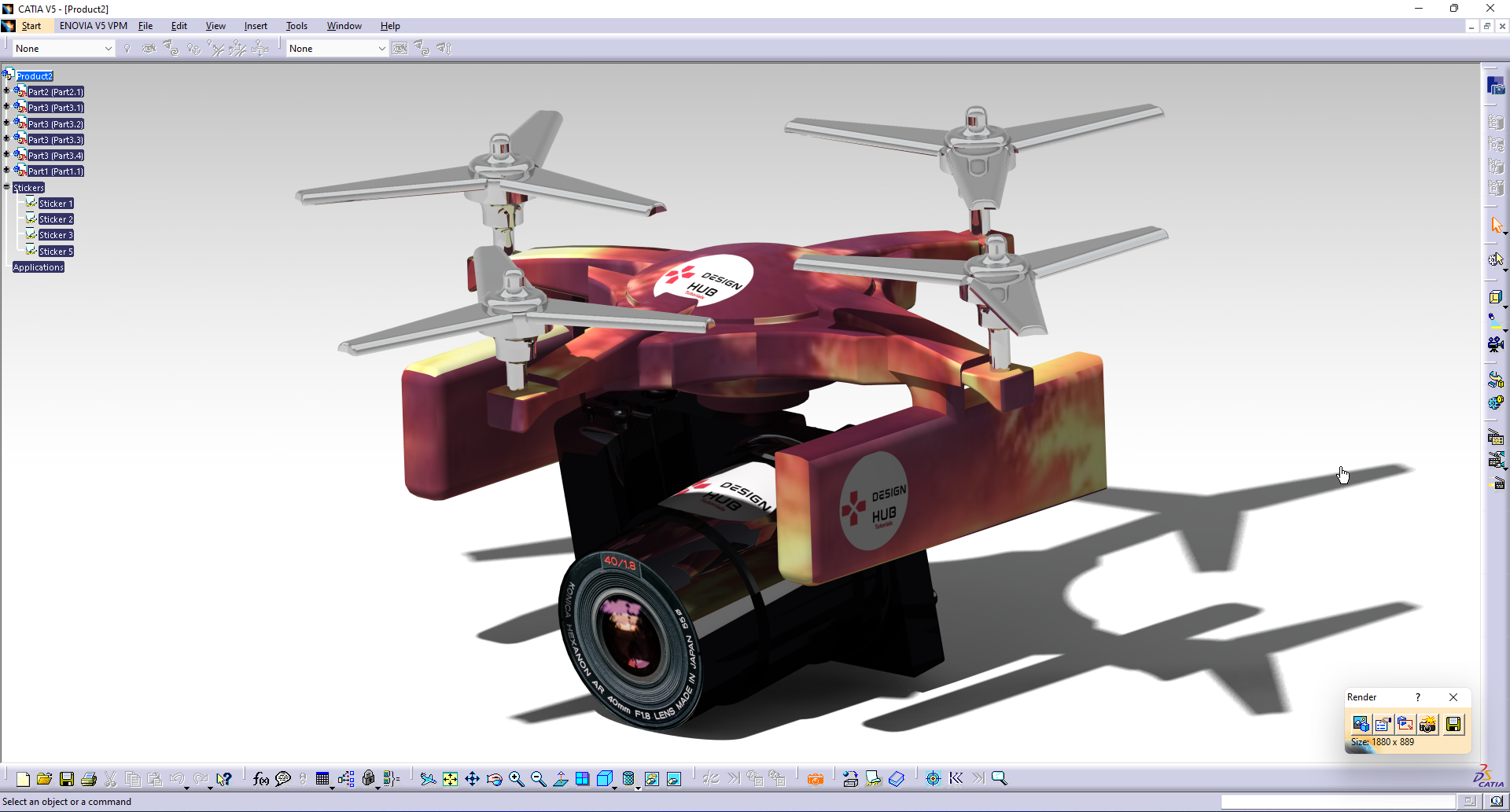Open the Start menu

31,26
